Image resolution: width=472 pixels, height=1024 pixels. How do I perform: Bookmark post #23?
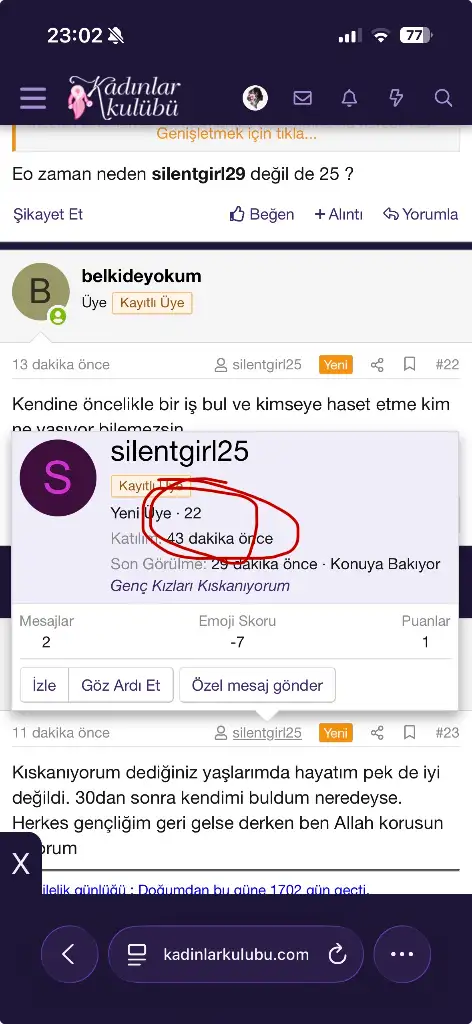coord(409,733)
